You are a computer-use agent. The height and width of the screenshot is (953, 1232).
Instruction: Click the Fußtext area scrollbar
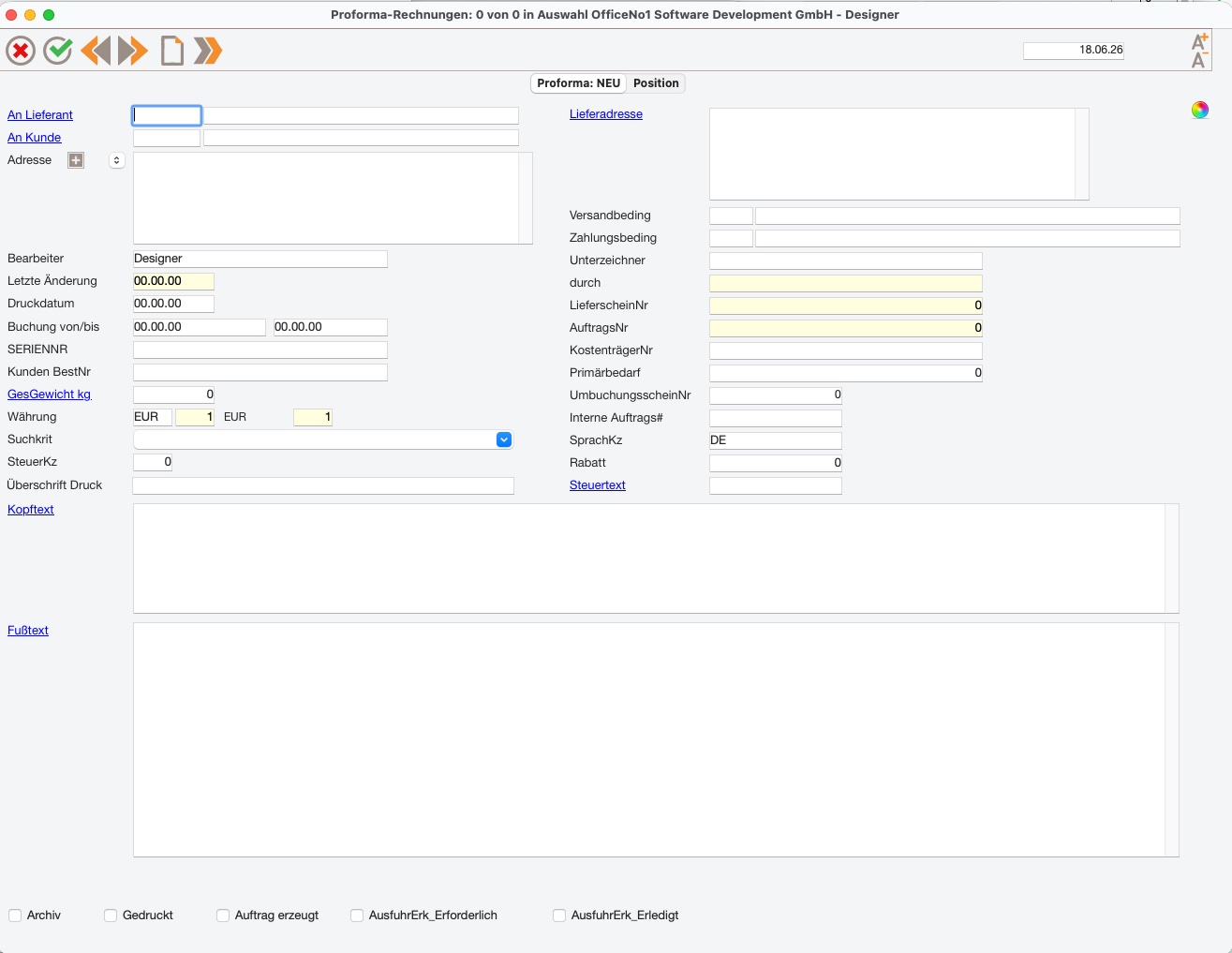[1172, 739]
